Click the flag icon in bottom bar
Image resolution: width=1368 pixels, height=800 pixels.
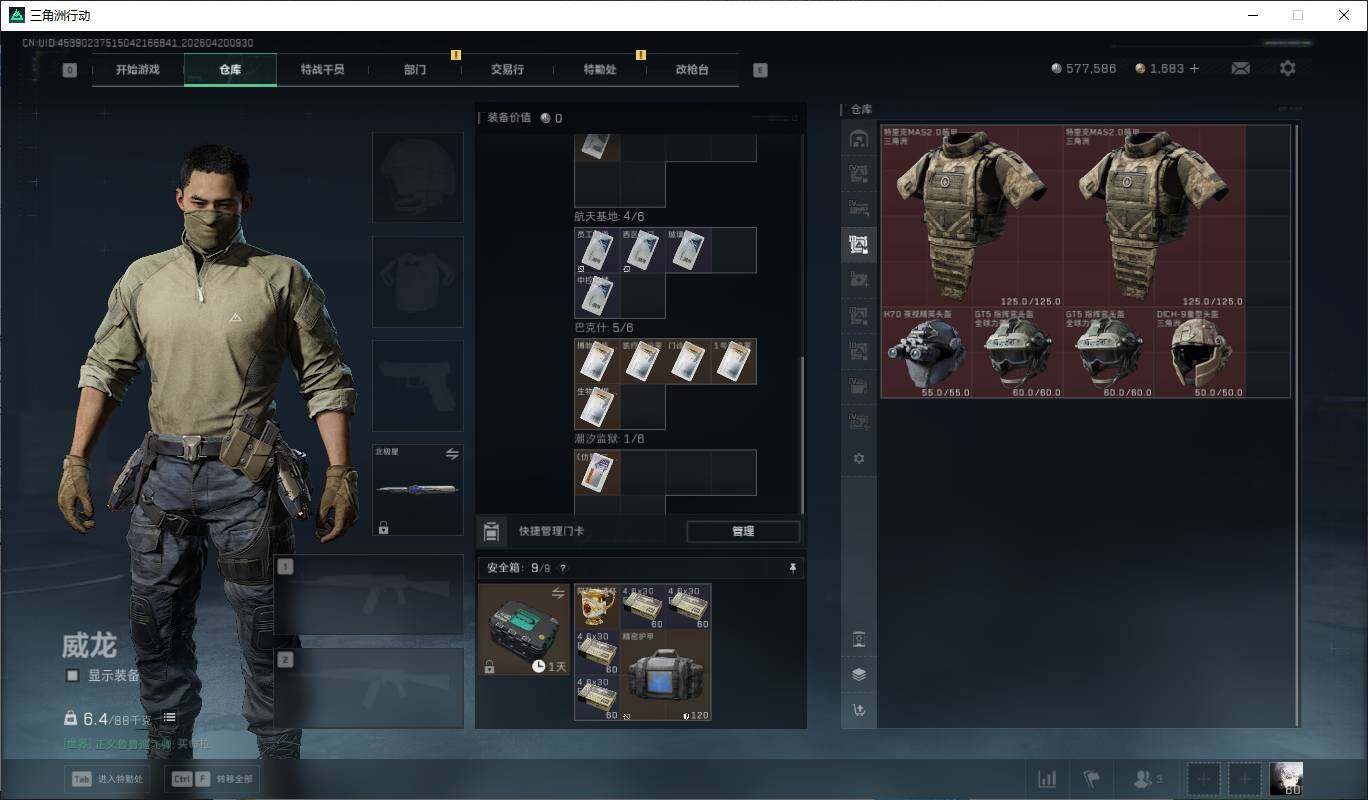point(1091,778)
